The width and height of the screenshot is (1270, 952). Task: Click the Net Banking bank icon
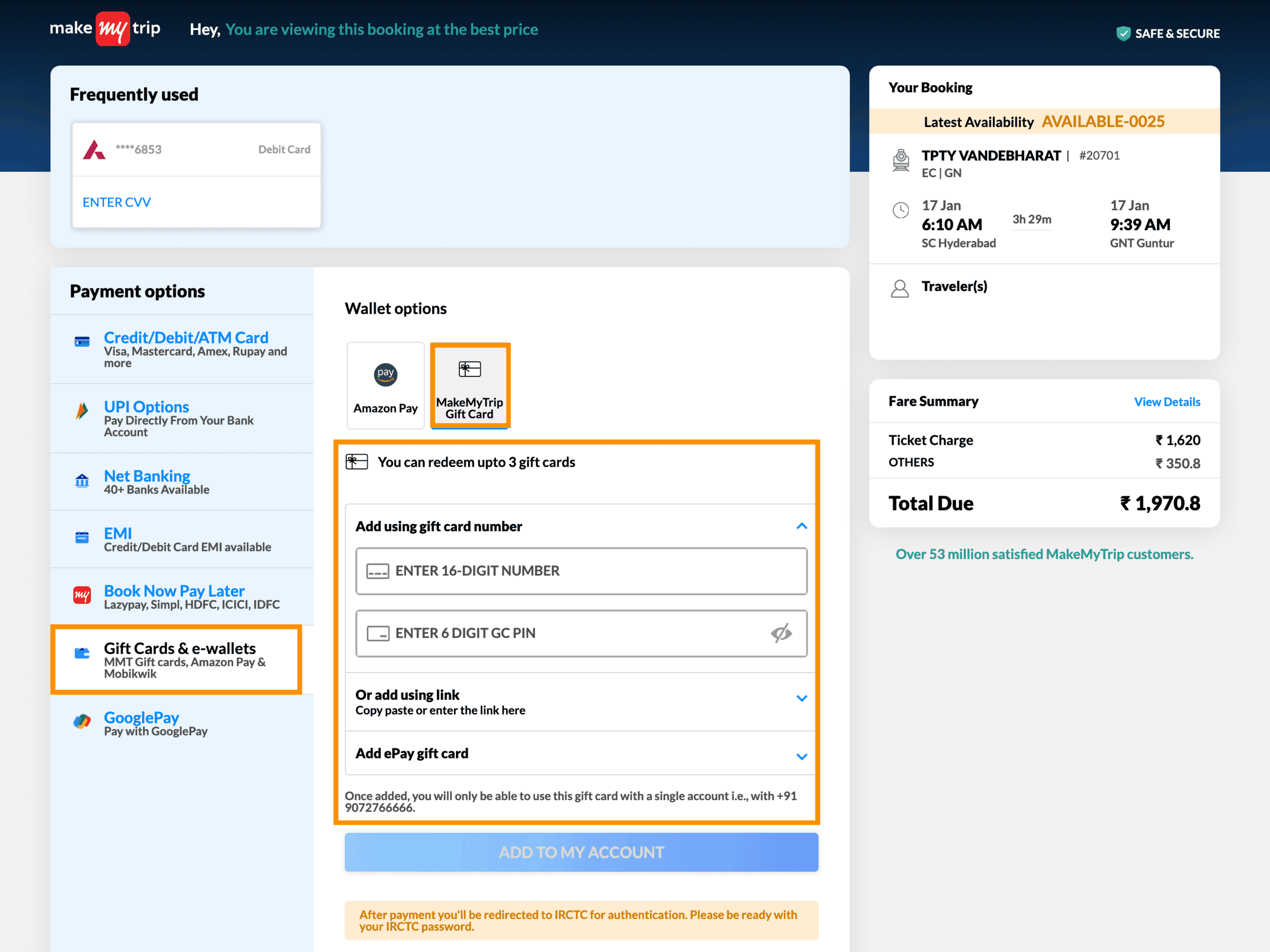(82, 480)
